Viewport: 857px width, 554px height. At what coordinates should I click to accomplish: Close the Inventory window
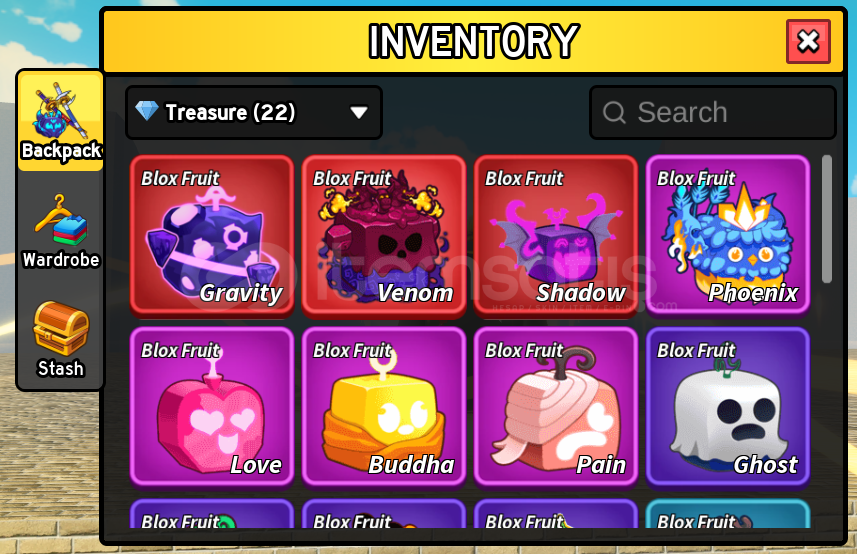coord(808,42)
